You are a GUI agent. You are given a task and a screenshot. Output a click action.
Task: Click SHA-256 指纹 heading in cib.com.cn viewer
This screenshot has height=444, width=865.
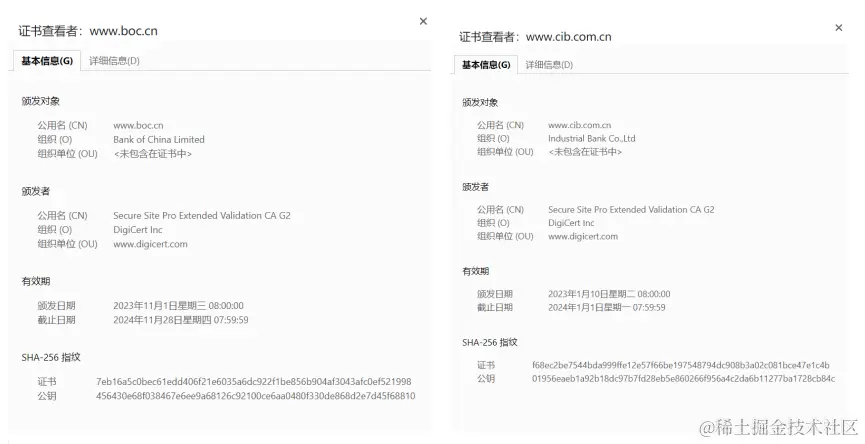point(490,342)
